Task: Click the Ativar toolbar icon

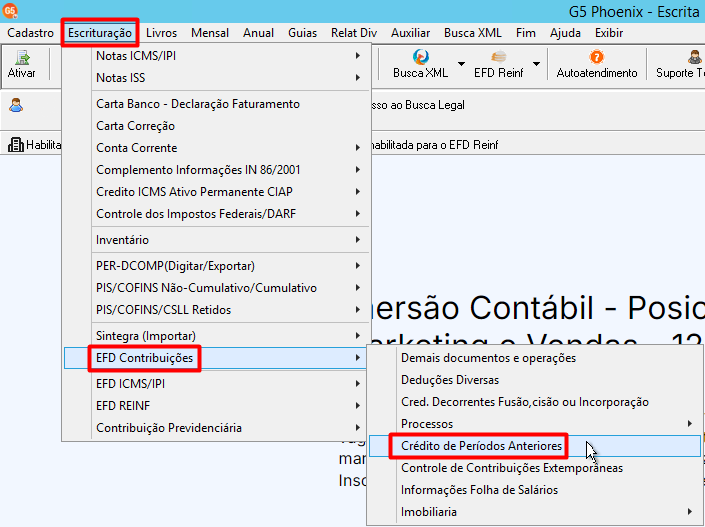Action: pos(22,58)
